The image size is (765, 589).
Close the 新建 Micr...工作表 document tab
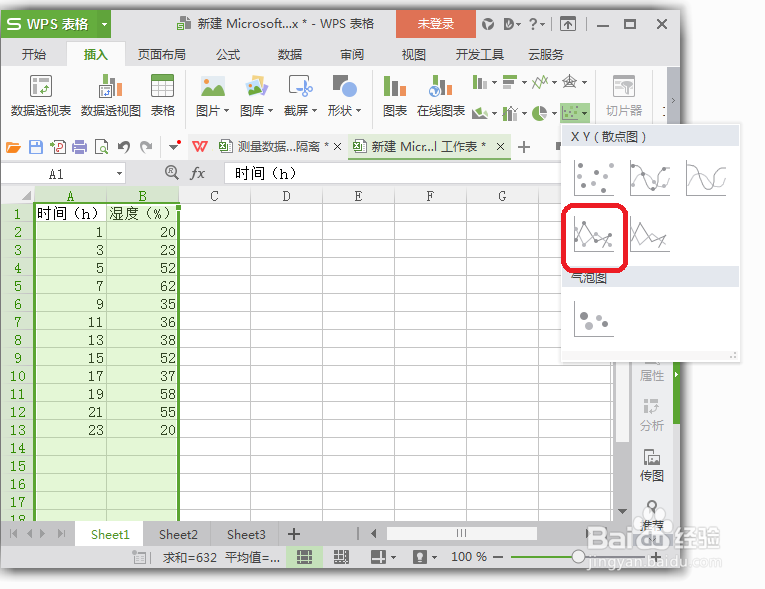tap(501, 146)
